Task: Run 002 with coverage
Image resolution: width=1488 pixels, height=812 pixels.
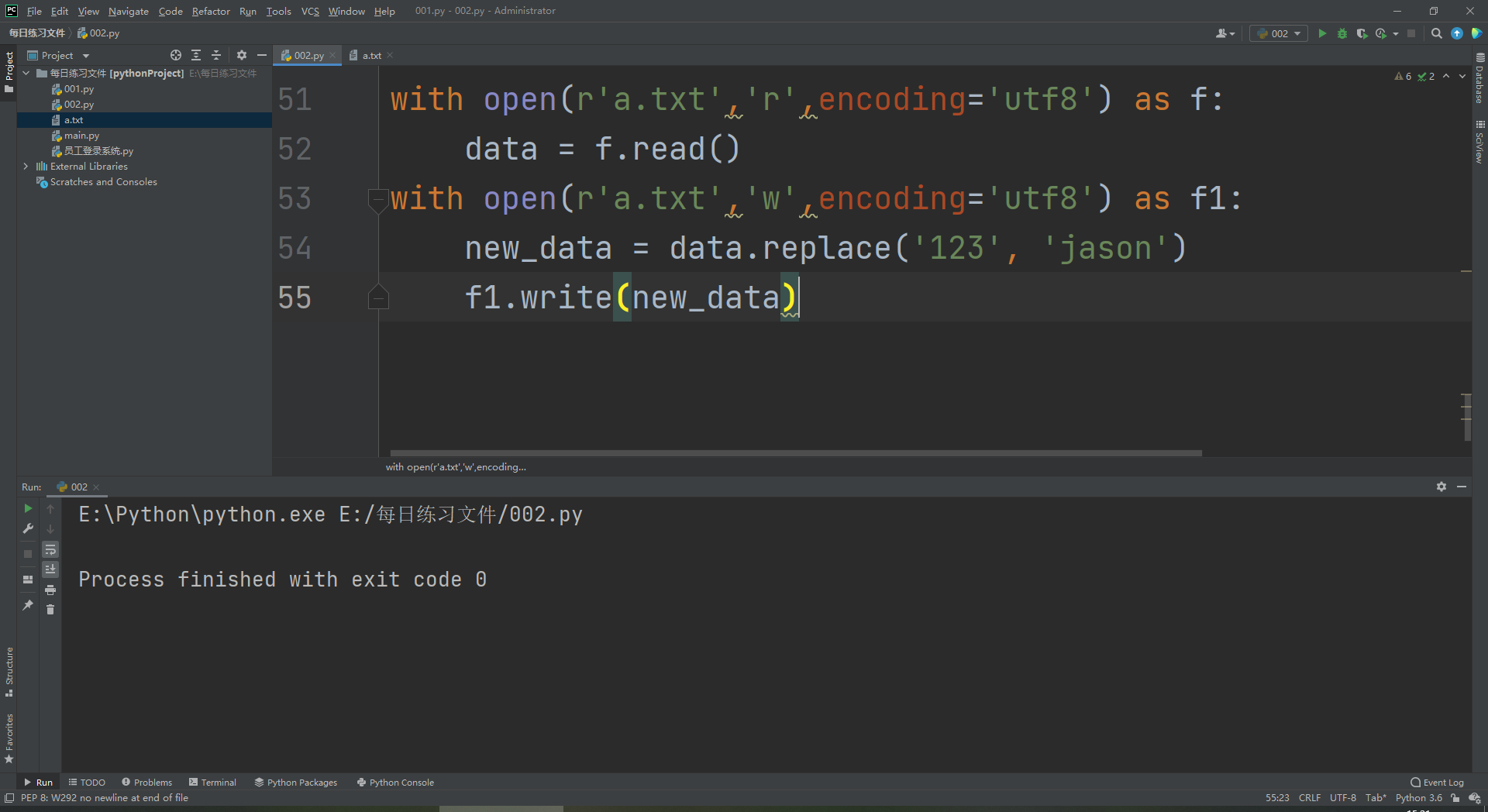Action: tap(1362, 33)
